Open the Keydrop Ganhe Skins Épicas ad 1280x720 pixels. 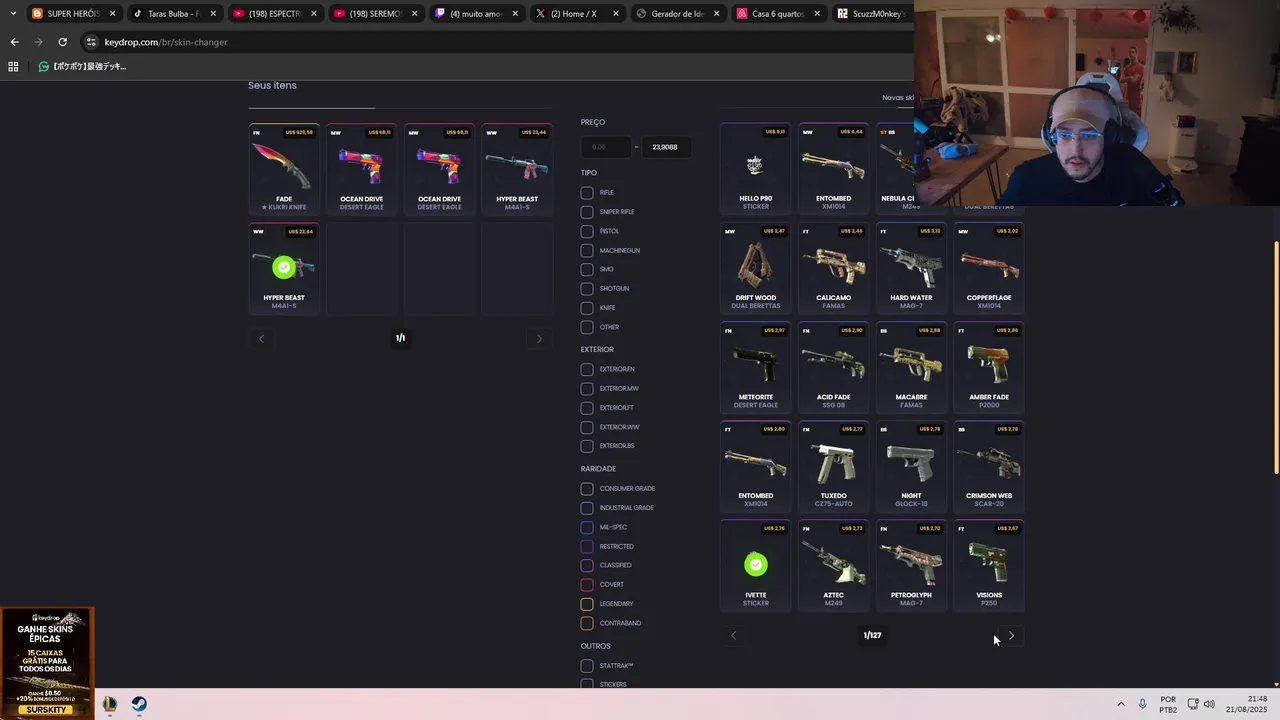point(47,662)
